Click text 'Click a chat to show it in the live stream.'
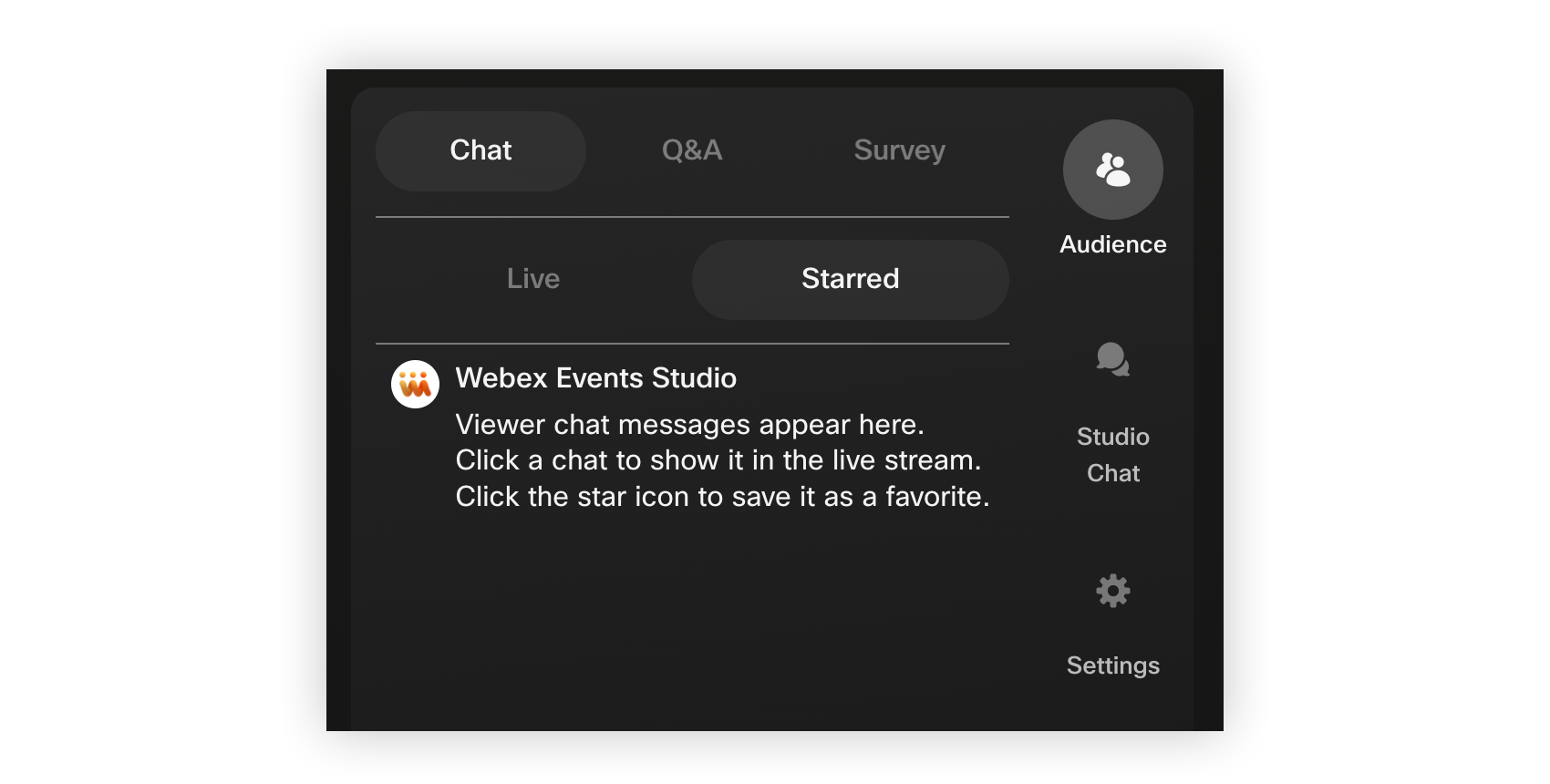The image size is (1550, 784). [x=718, y=460]
